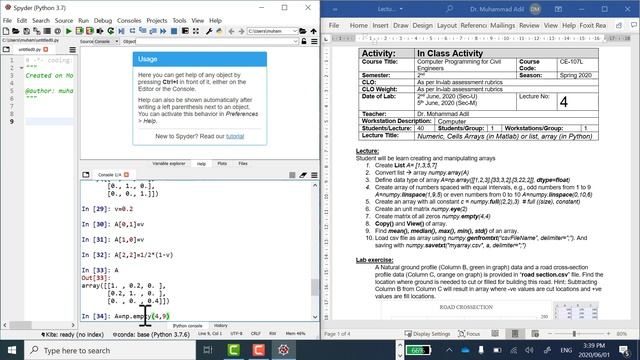Click the Windows Start button
Viewport: 640px width, 360px height.
(12, 350)
